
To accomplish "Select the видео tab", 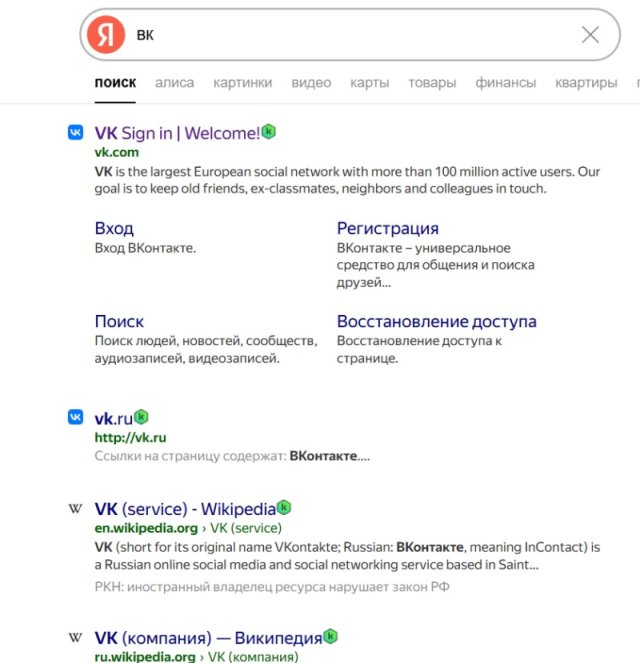I will click(311, 82).
